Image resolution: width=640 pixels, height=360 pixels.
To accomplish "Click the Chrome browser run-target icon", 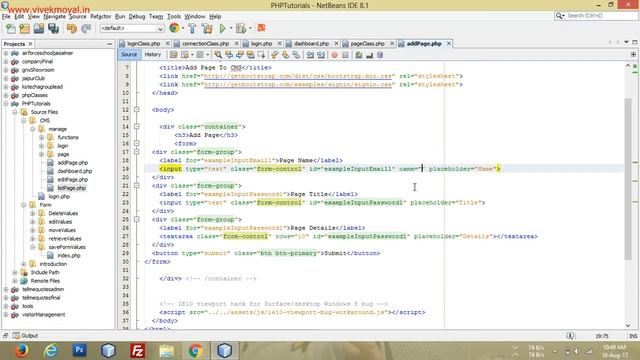I will [174, 28].
